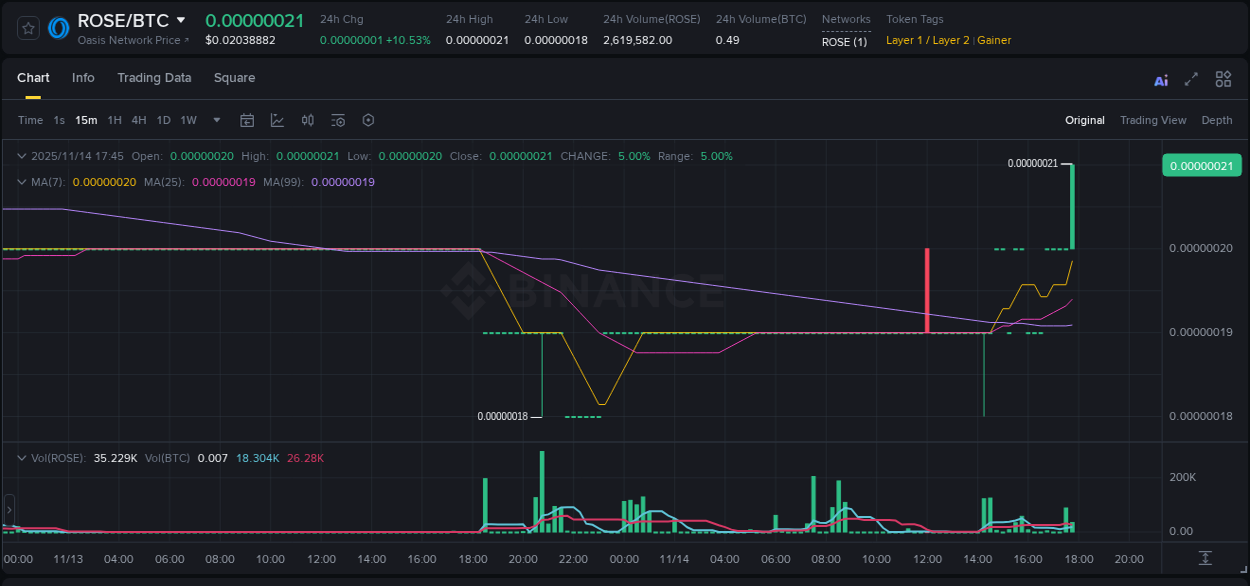This screenshot has width=1250, height=586.
Task: Open the indicator list settings icon
Action: (338, 119)
